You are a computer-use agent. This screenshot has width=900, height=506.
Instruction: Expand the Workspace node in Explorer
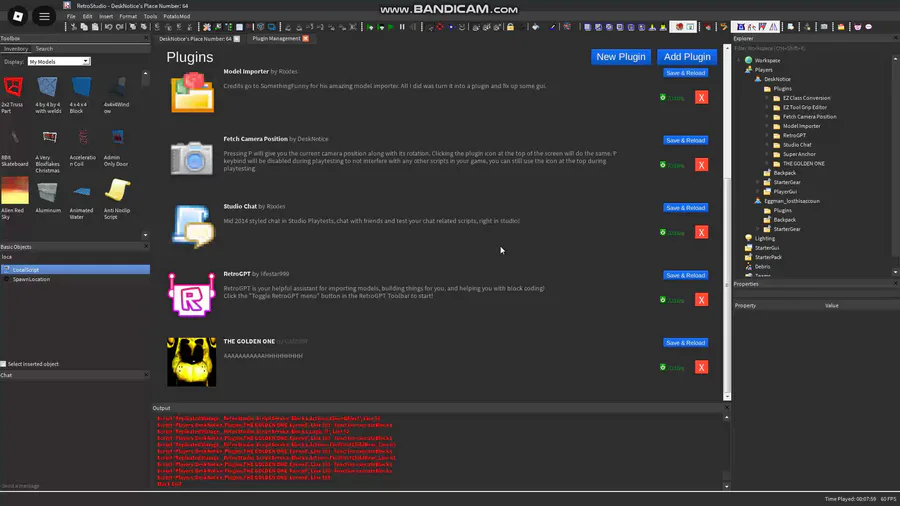tap(739, 60)
